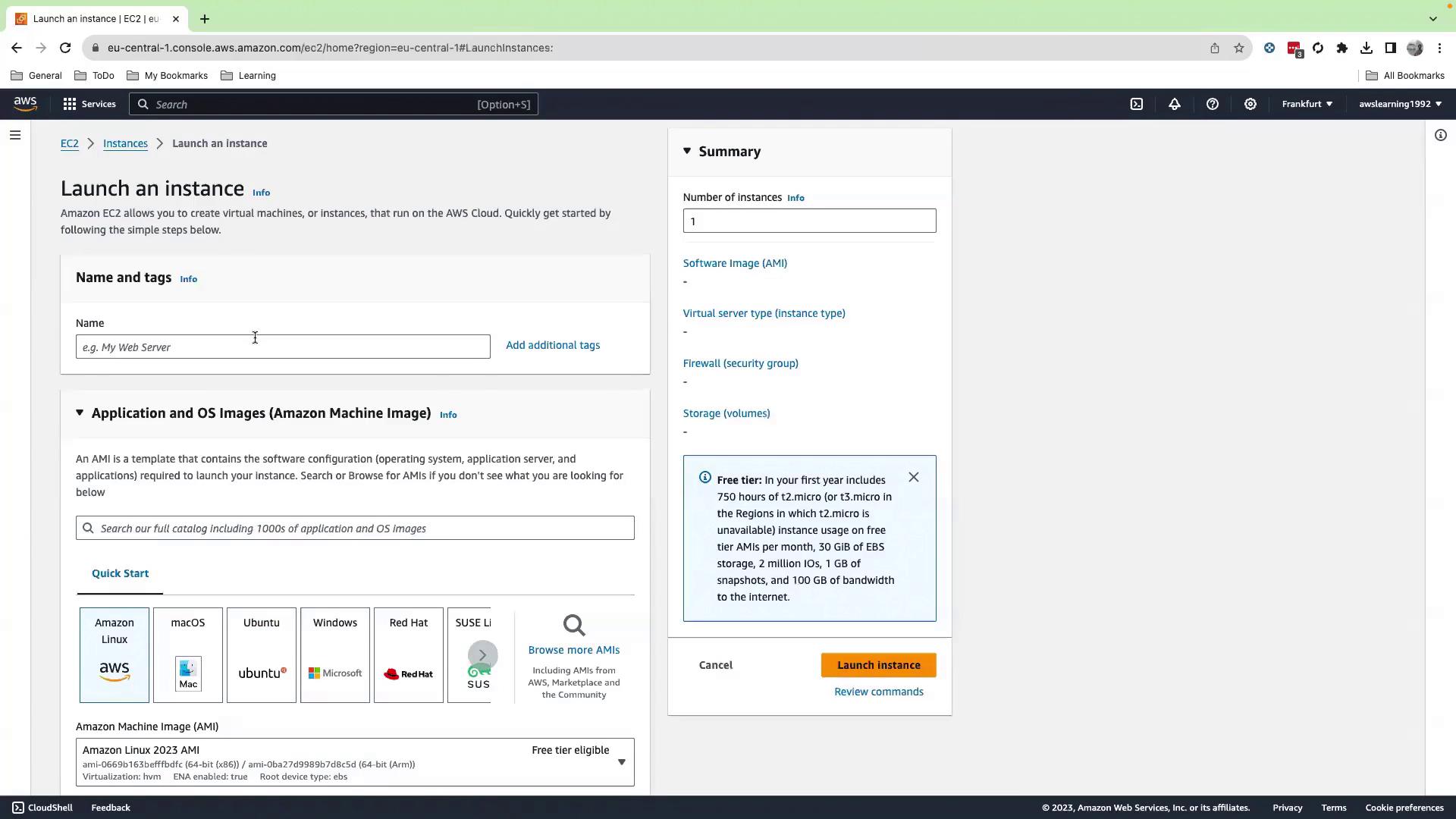
Task: Click the Add additional tags link
Action: [552, 345]
